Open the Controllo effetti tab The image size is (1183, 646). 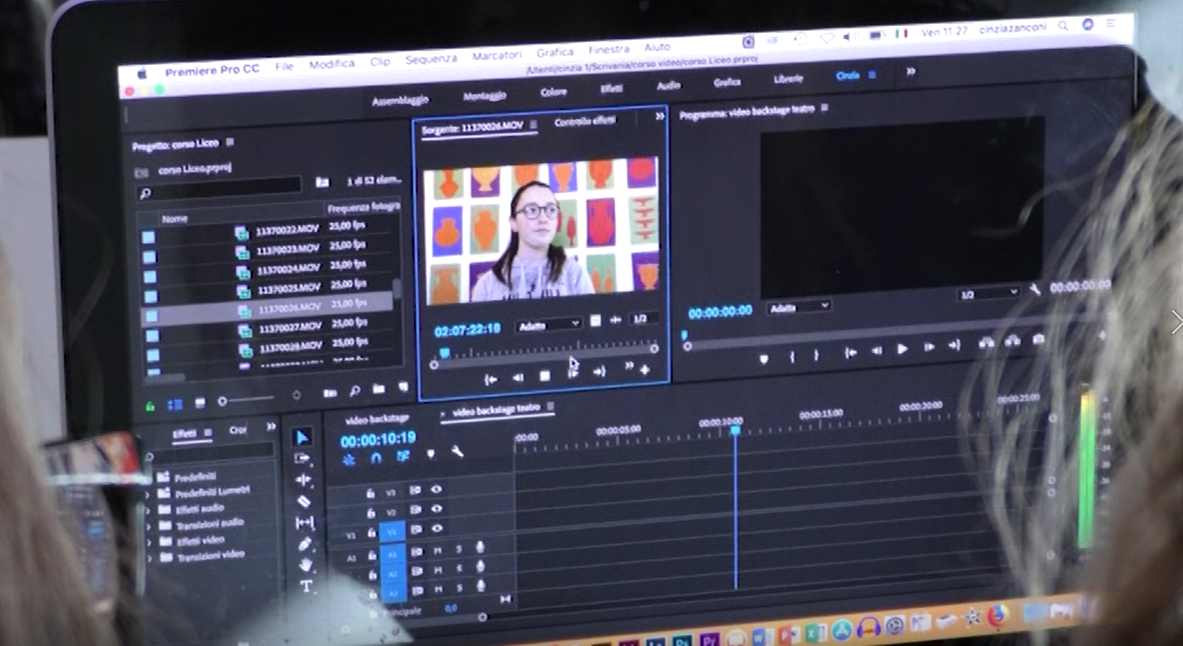click(x=585, y=121)
